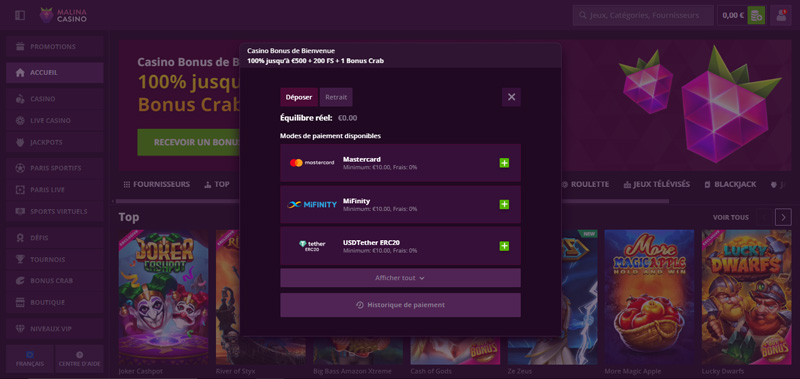Screen dimensions: 800x379
Task: Open the Français language selector
Action: (30, 359)
